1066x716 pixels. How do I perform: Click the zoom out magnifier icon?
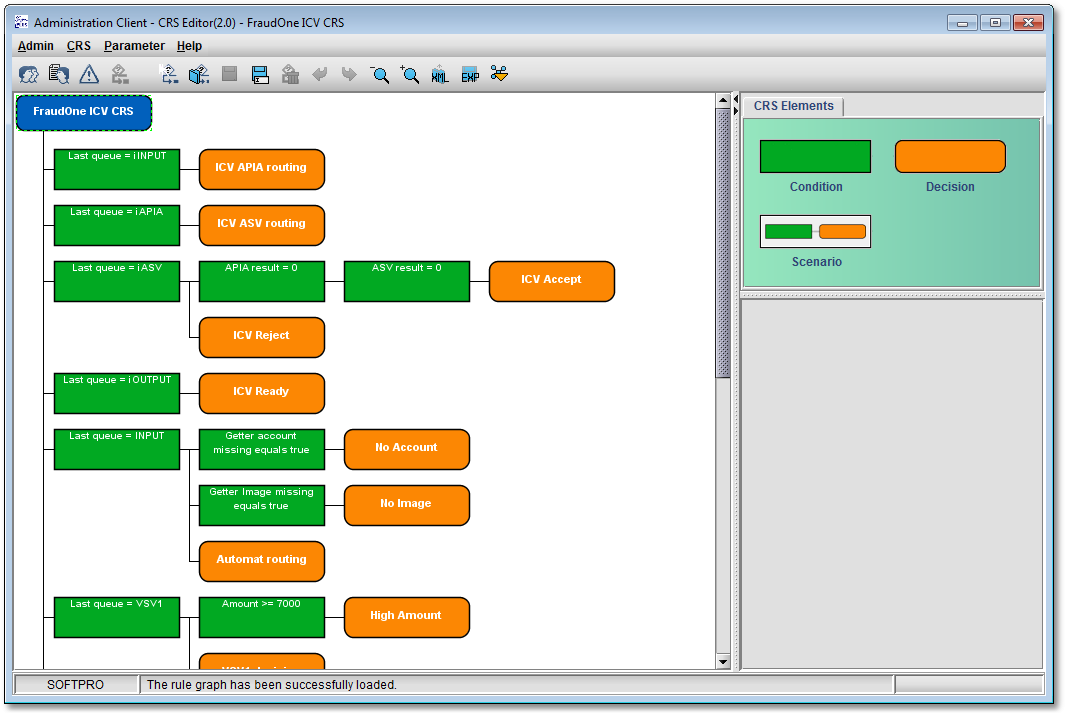pos(380,74)
